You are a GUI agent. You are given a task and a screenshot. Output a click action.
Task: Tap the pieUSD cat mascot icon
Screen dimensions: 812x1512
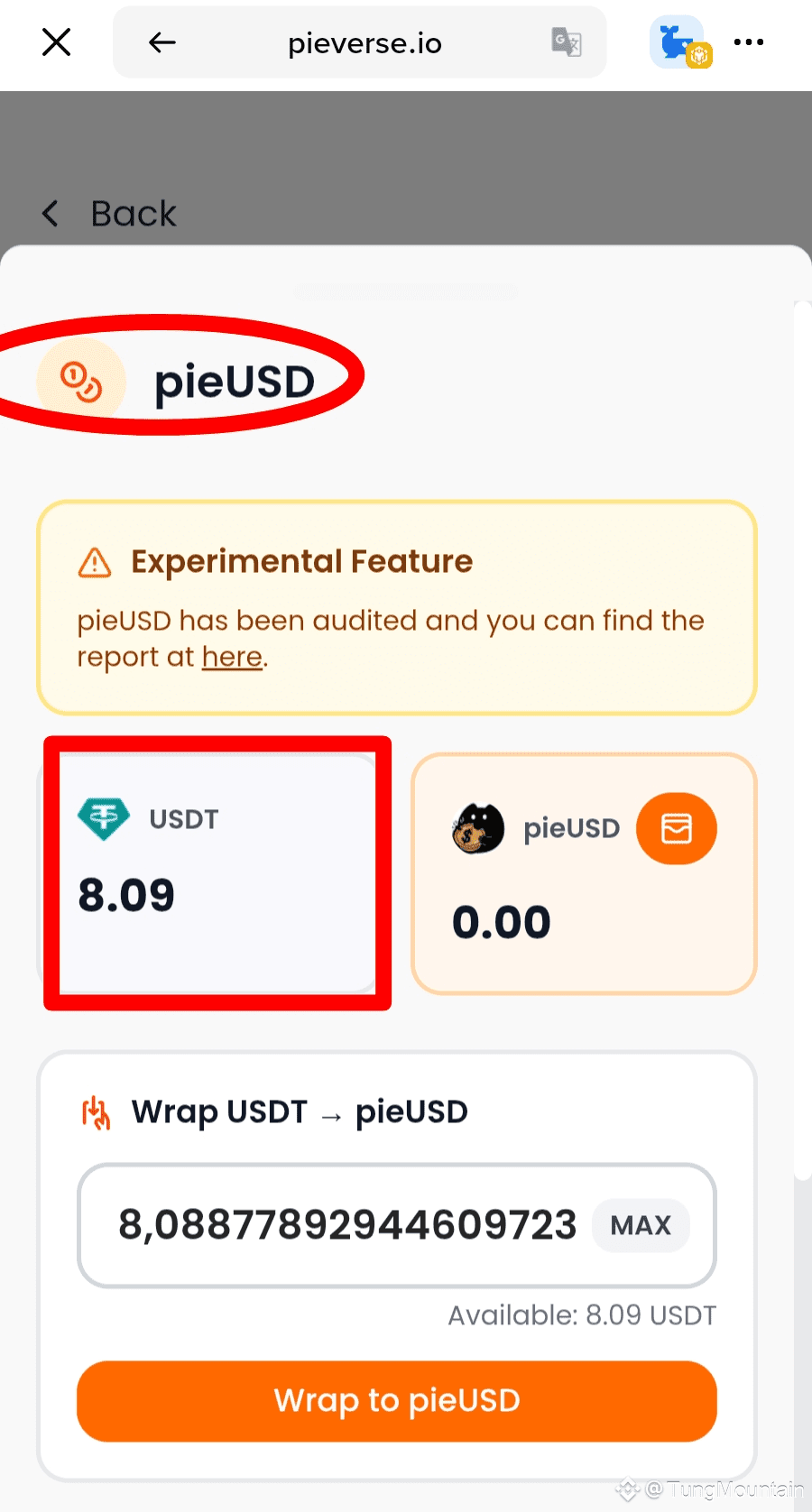478,828
